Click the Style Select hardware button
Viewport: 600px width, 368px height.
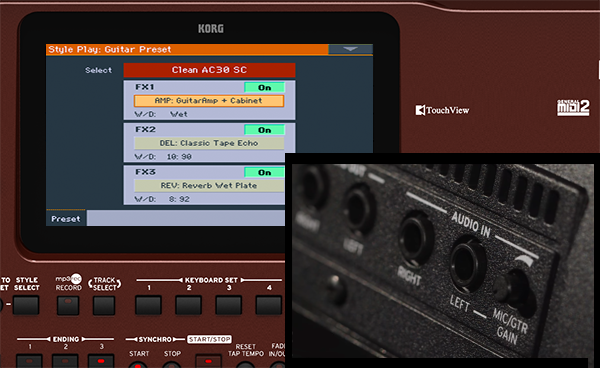[26, 305]
